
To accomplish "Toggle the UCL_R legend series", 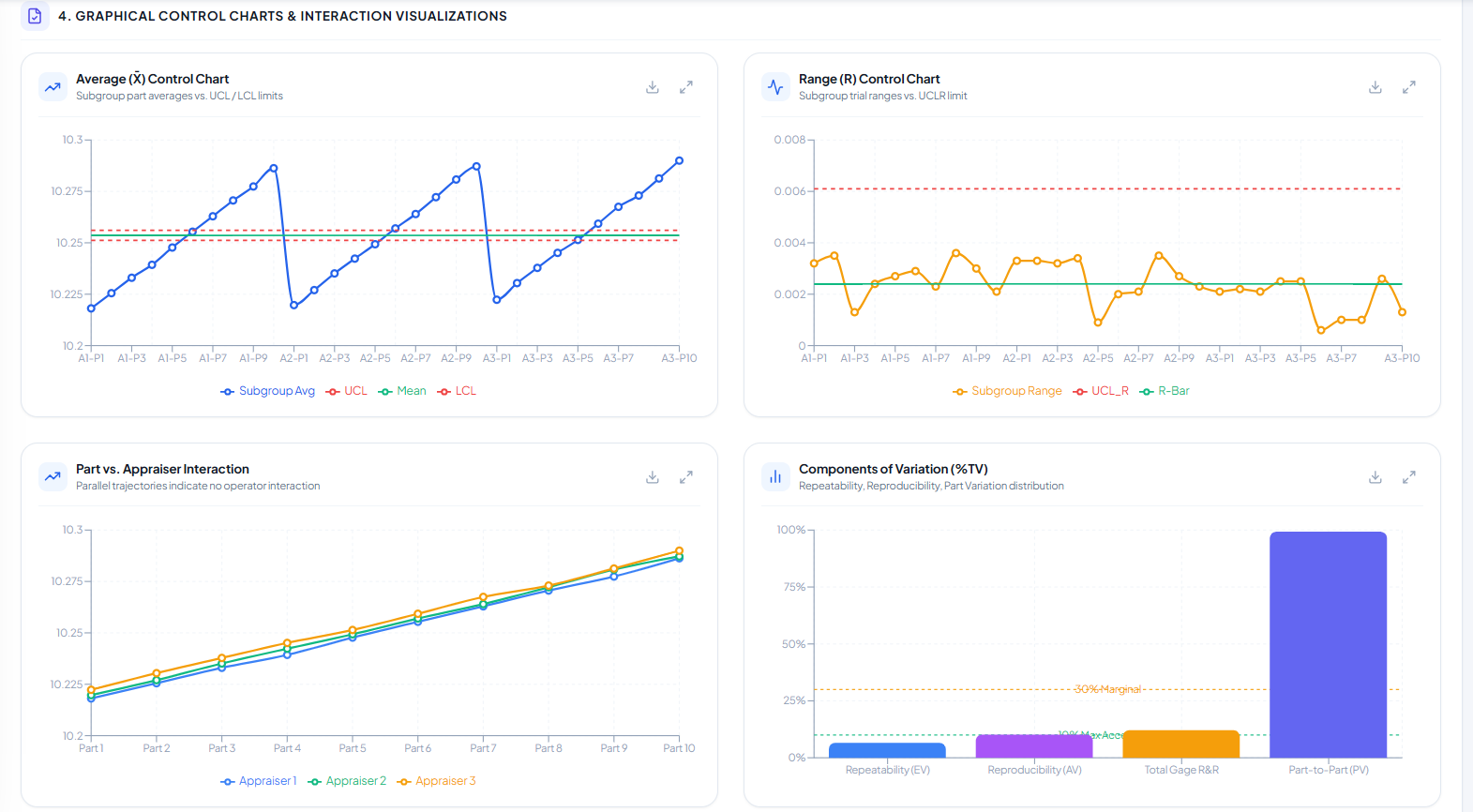I will click(1101, 391).
